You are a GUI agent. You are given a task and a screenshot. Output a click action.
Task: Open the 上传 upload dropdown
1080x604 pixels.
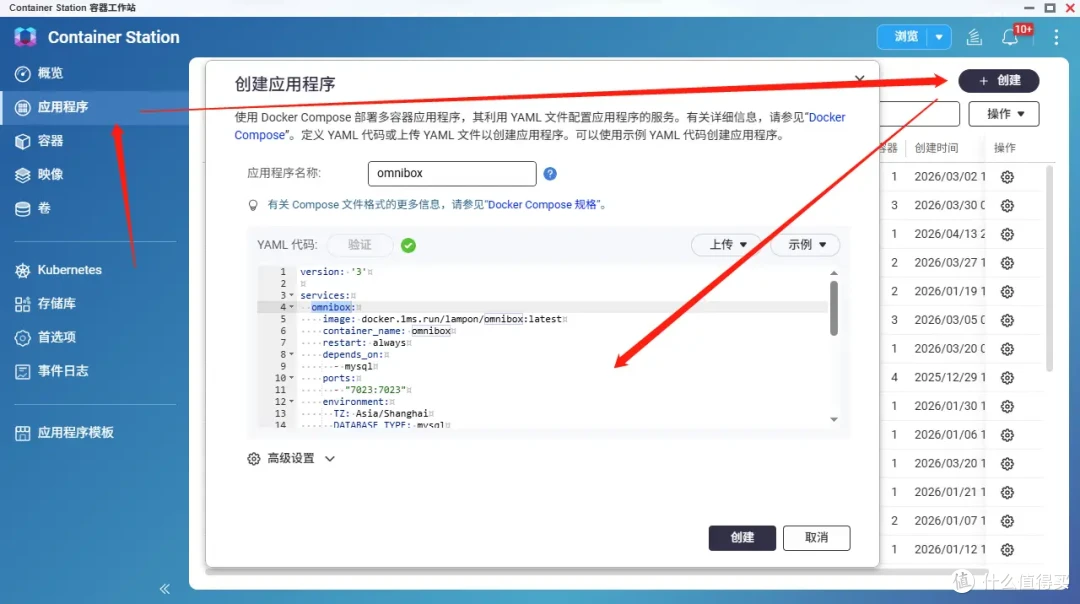(x=728, y=244)
